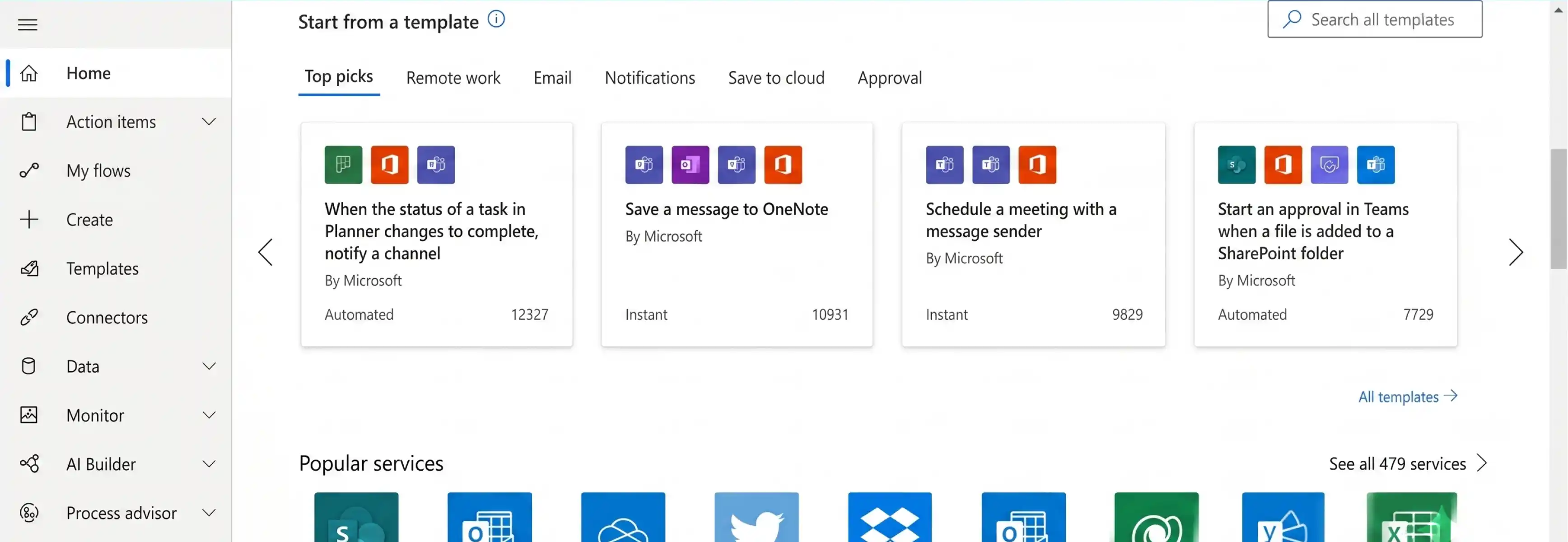Expand the Action items menu chevron

[x=209, y=122]
